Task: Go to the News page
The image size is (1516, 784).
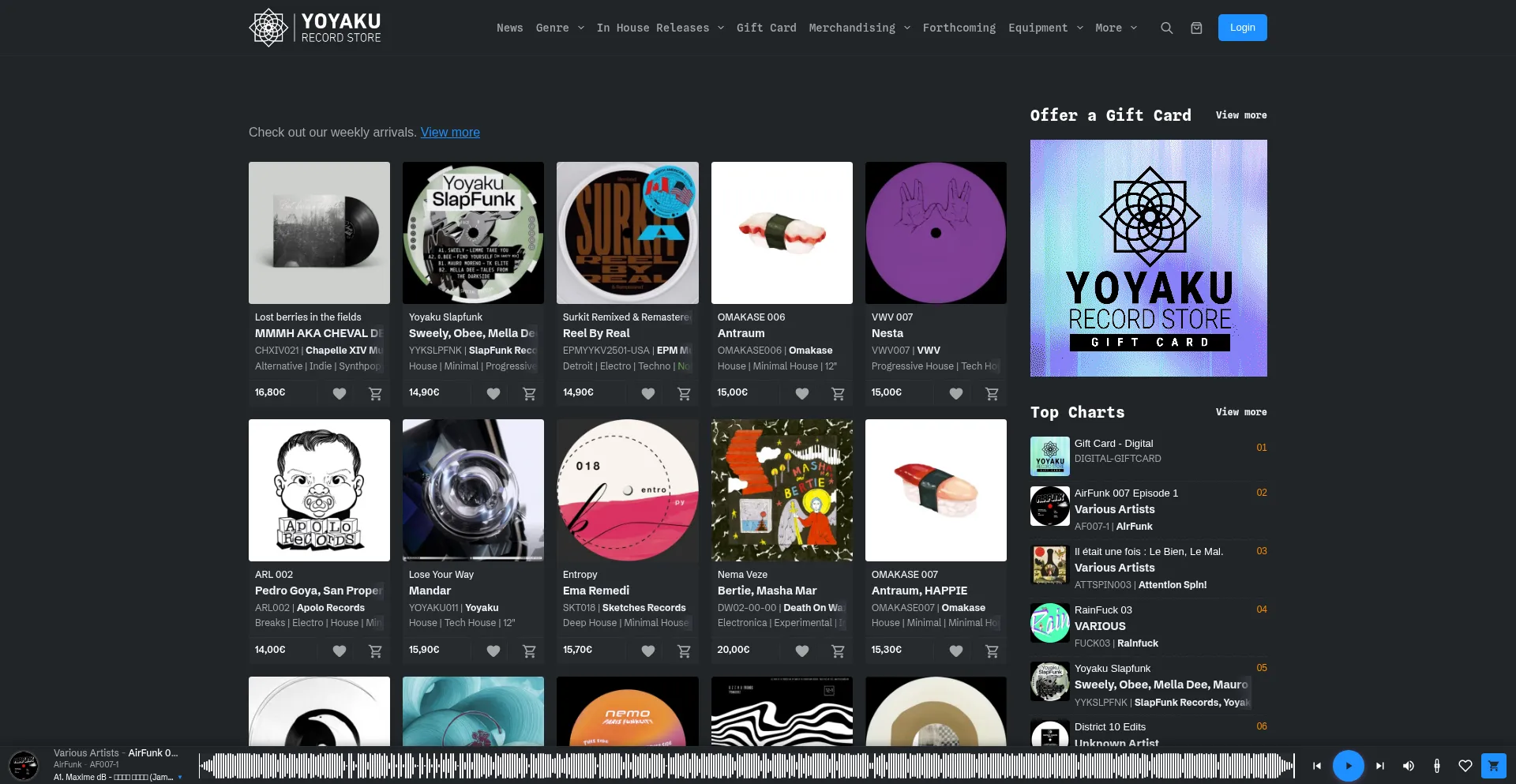Action: tap(509, 28)
